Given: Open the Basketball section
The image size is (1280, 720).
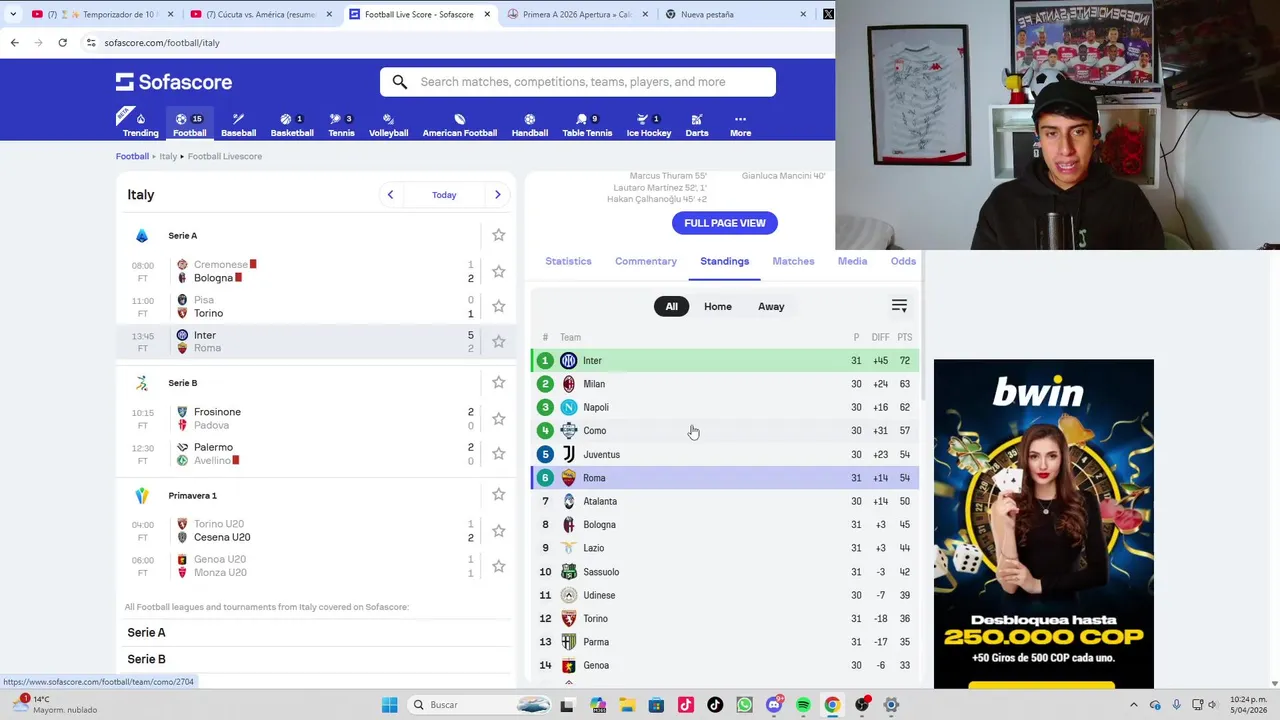Looking at the screenshot, I should [292, 124].
